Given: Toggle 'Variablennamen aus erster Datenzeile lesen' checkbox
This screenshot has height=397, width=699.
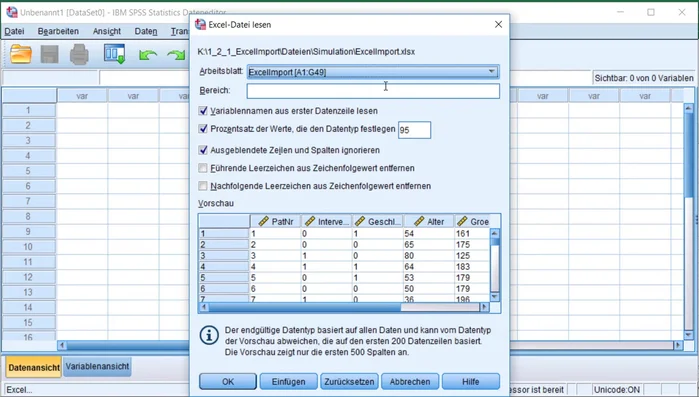Looking at the screenshot, I should click(203, 111).
